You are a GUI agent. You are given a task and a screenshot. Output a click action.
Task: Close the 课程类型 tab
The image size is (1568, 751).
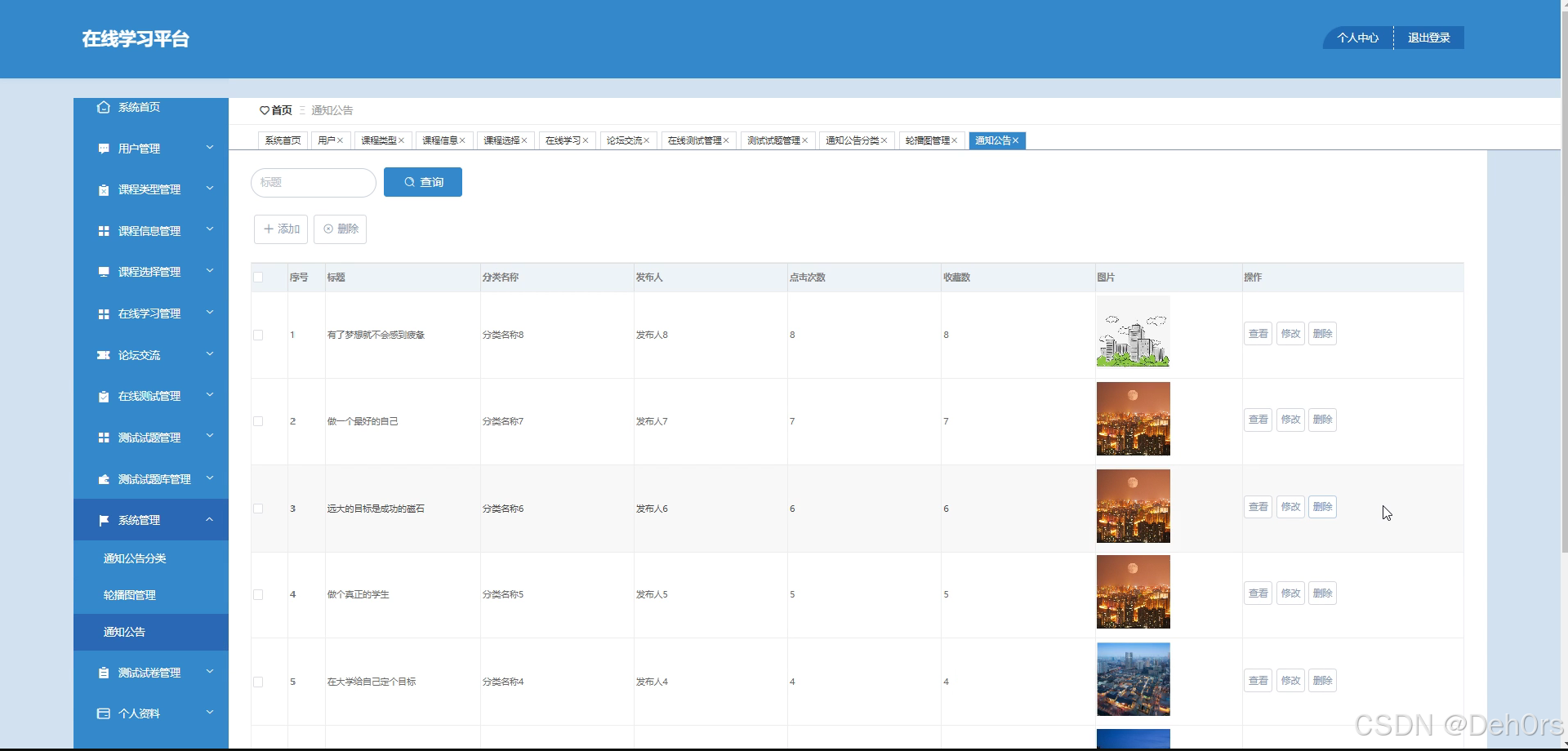[401, 140]
